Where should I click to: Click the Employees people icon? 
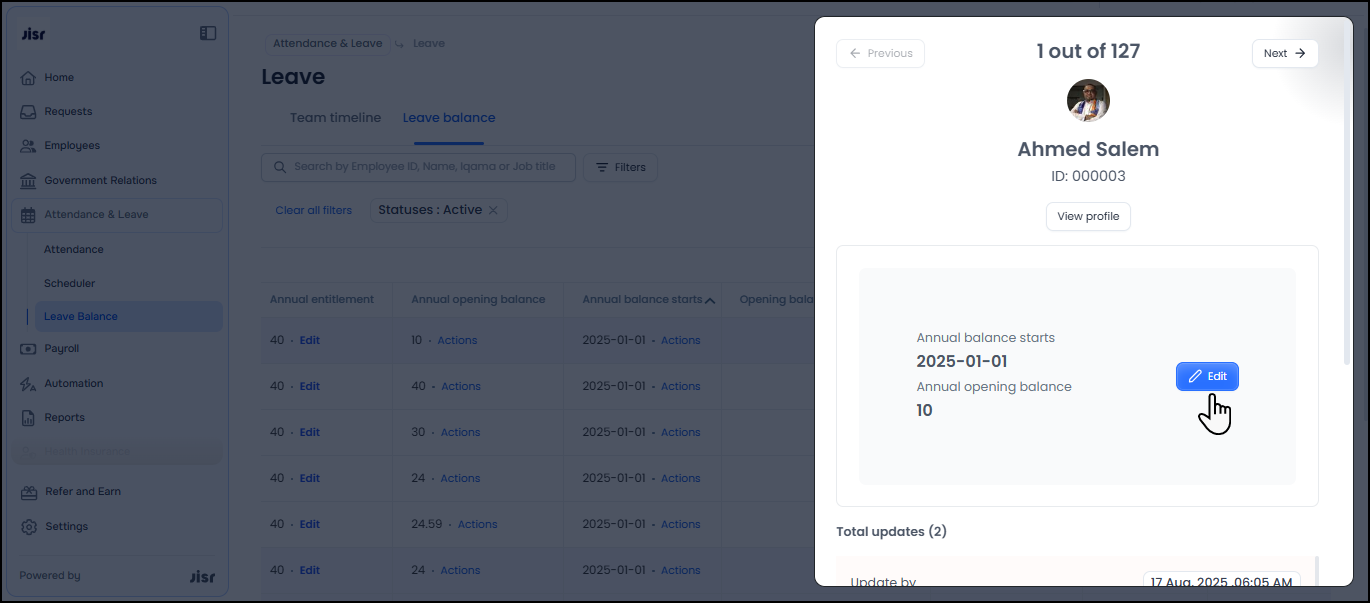point(28,146)
